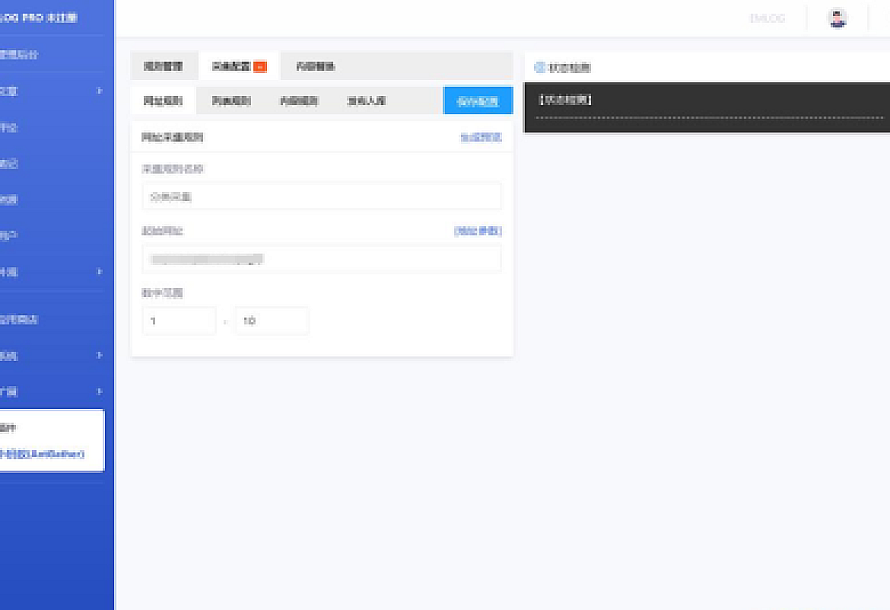
Task: Focus the 起始网址 input field
Action: [x=321, y=259]
